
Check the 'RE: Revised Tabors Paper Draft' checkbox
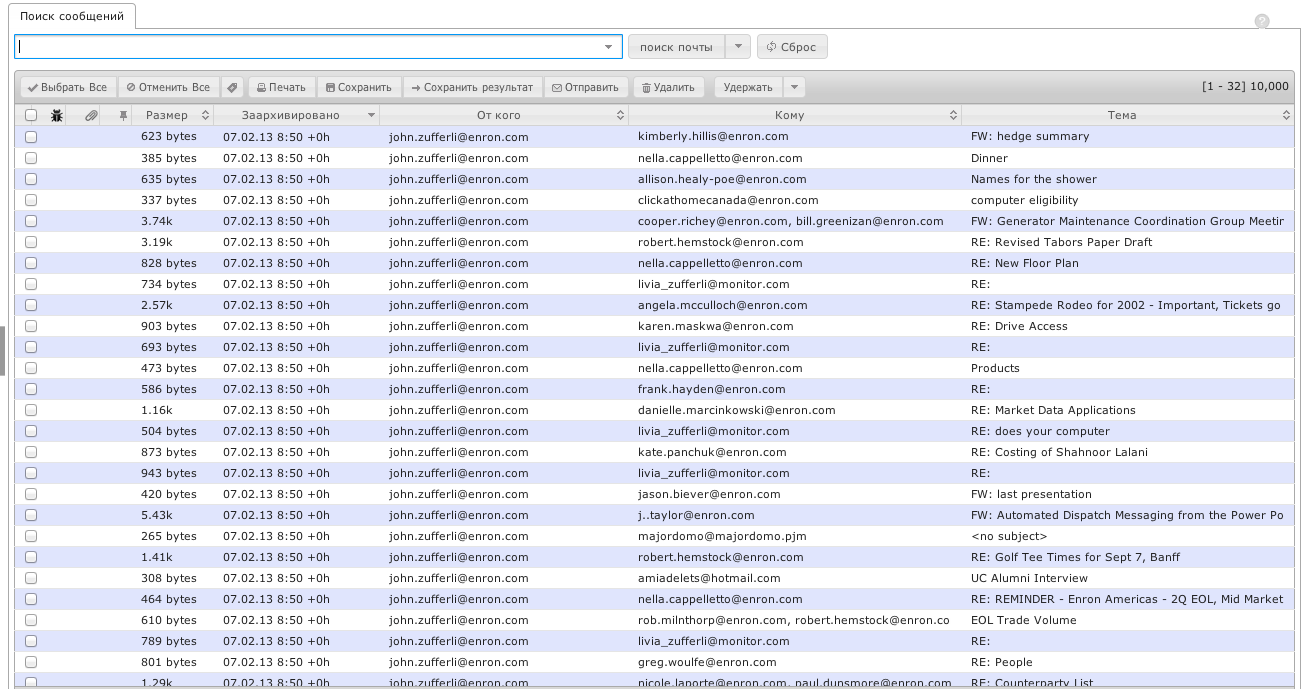coord(31,242)
